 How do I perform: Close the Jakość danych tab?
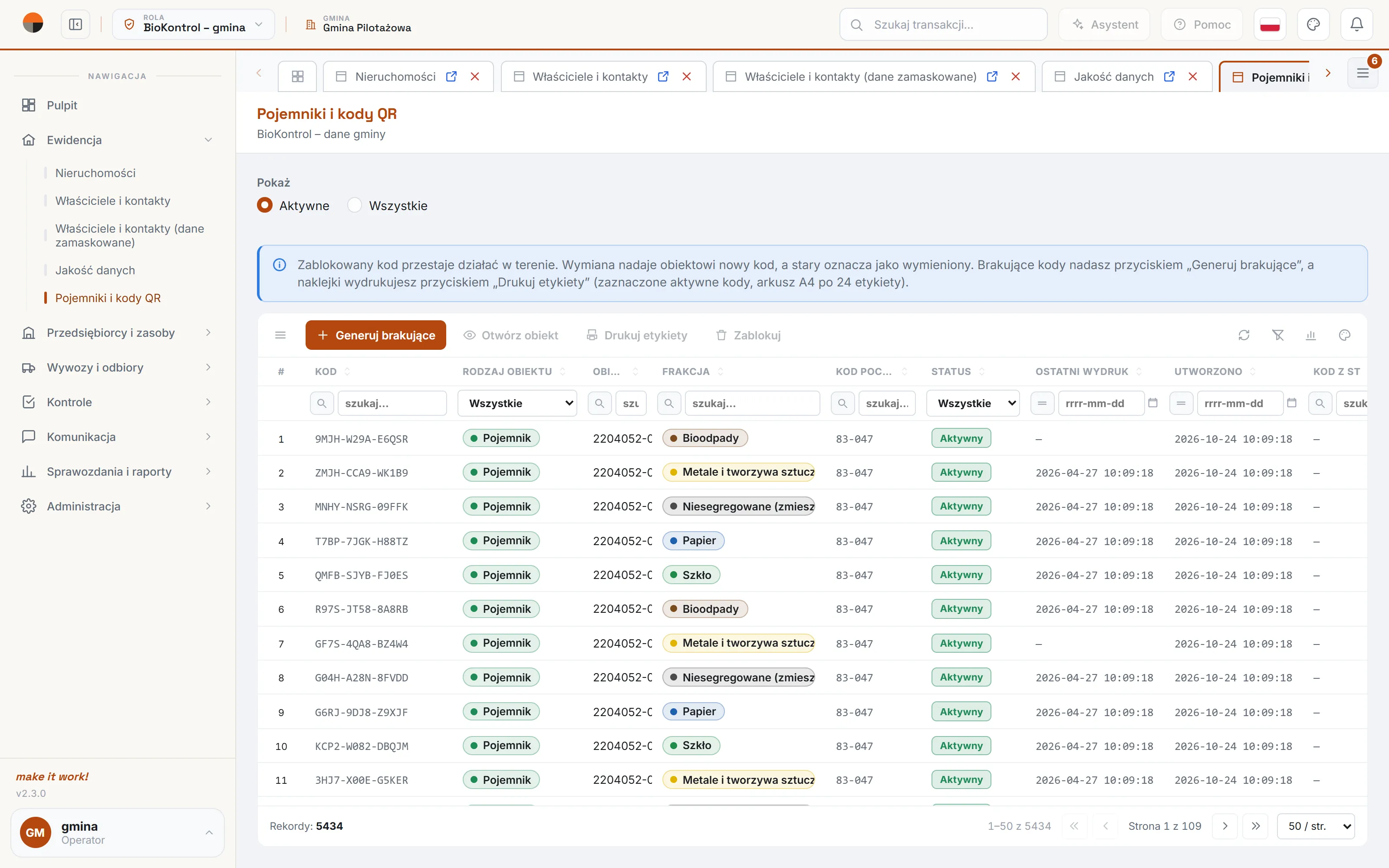click(1193, 76)
